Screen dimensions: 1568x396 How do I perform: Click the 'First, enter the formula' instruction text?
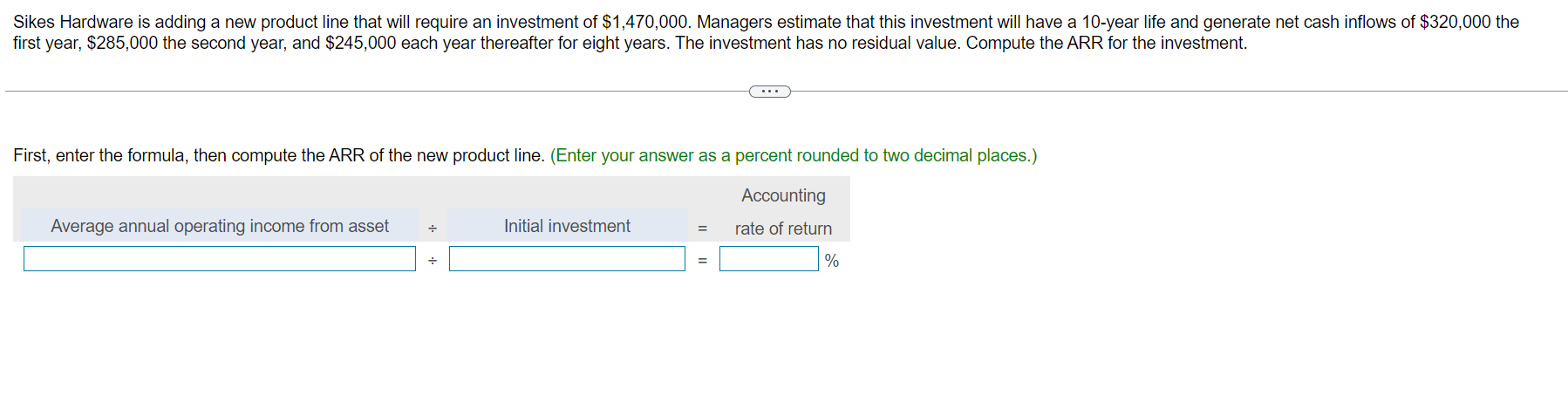pos(279,155)
